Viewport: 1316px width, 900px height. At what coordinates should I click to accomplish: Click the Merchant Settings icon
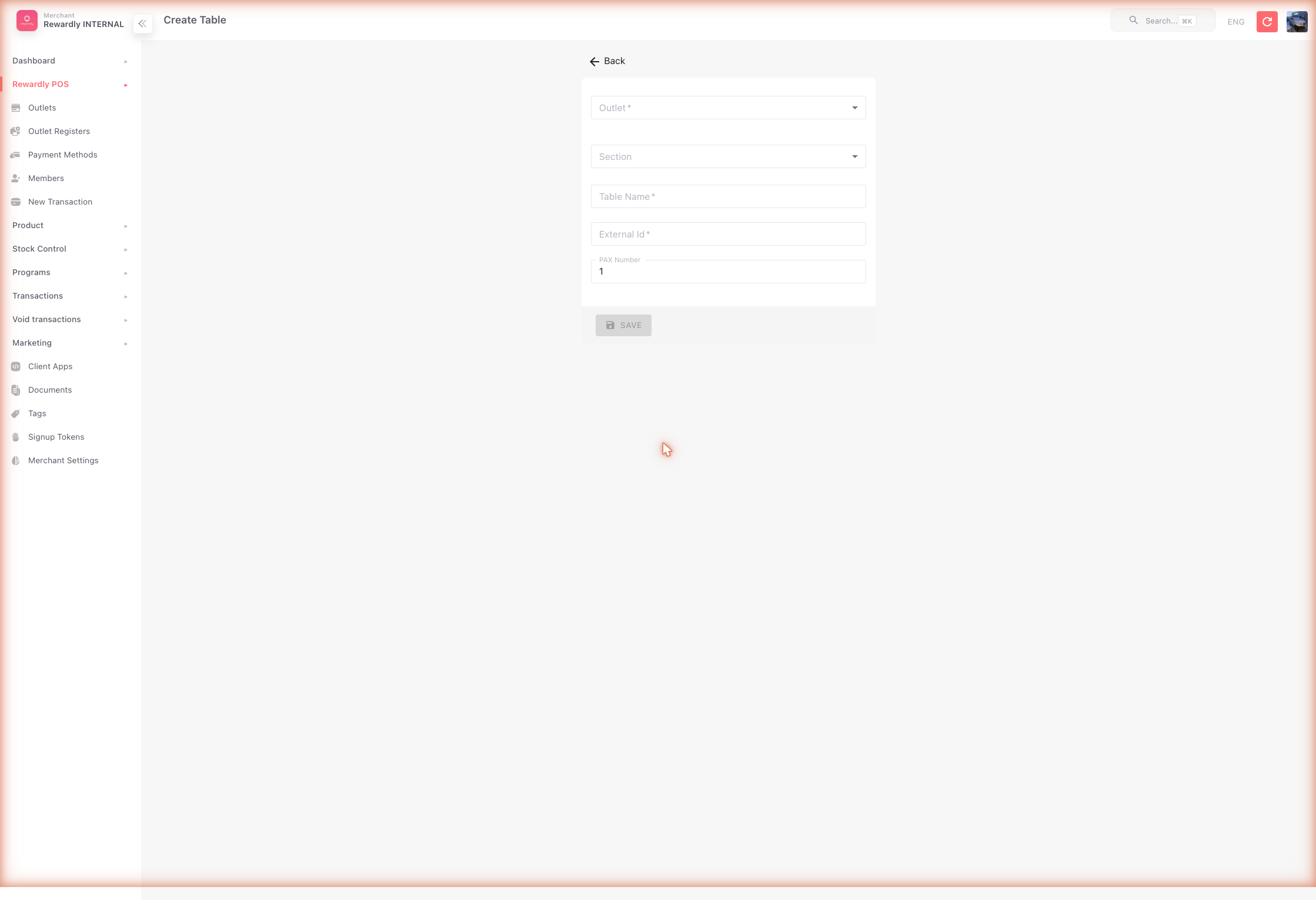[16, 460]
